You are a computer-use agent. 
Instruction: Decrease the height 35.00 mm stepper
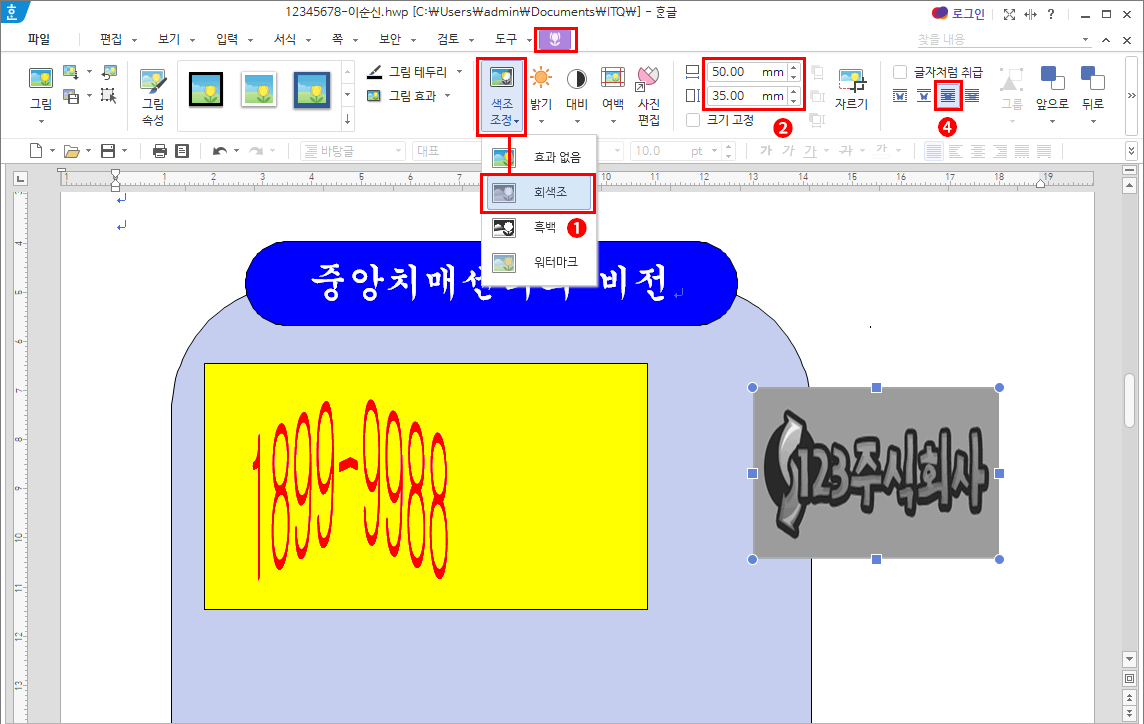(x=794, y=100)
